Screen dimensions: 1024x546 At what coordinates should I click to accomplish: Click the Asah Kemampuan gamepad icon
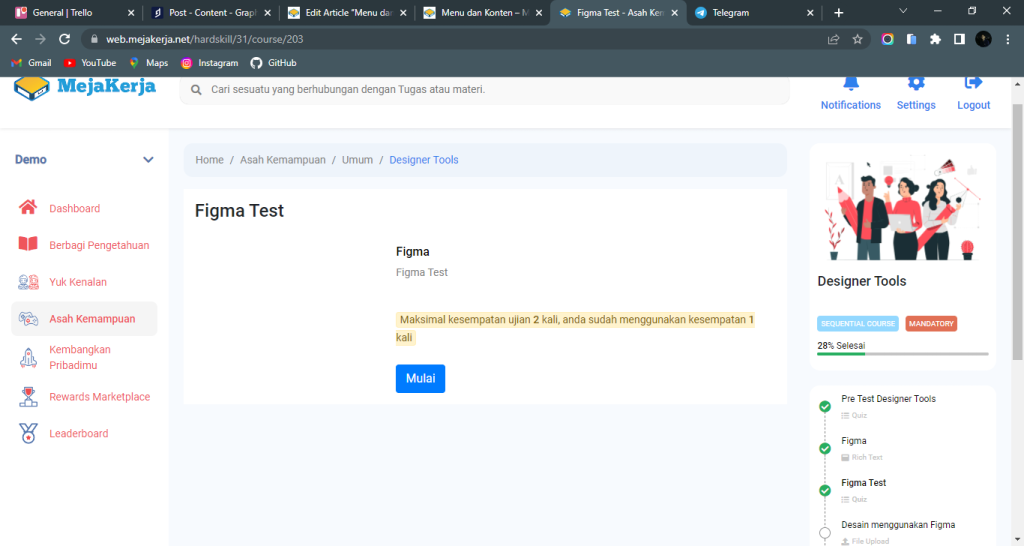click(x=28, y=319)
